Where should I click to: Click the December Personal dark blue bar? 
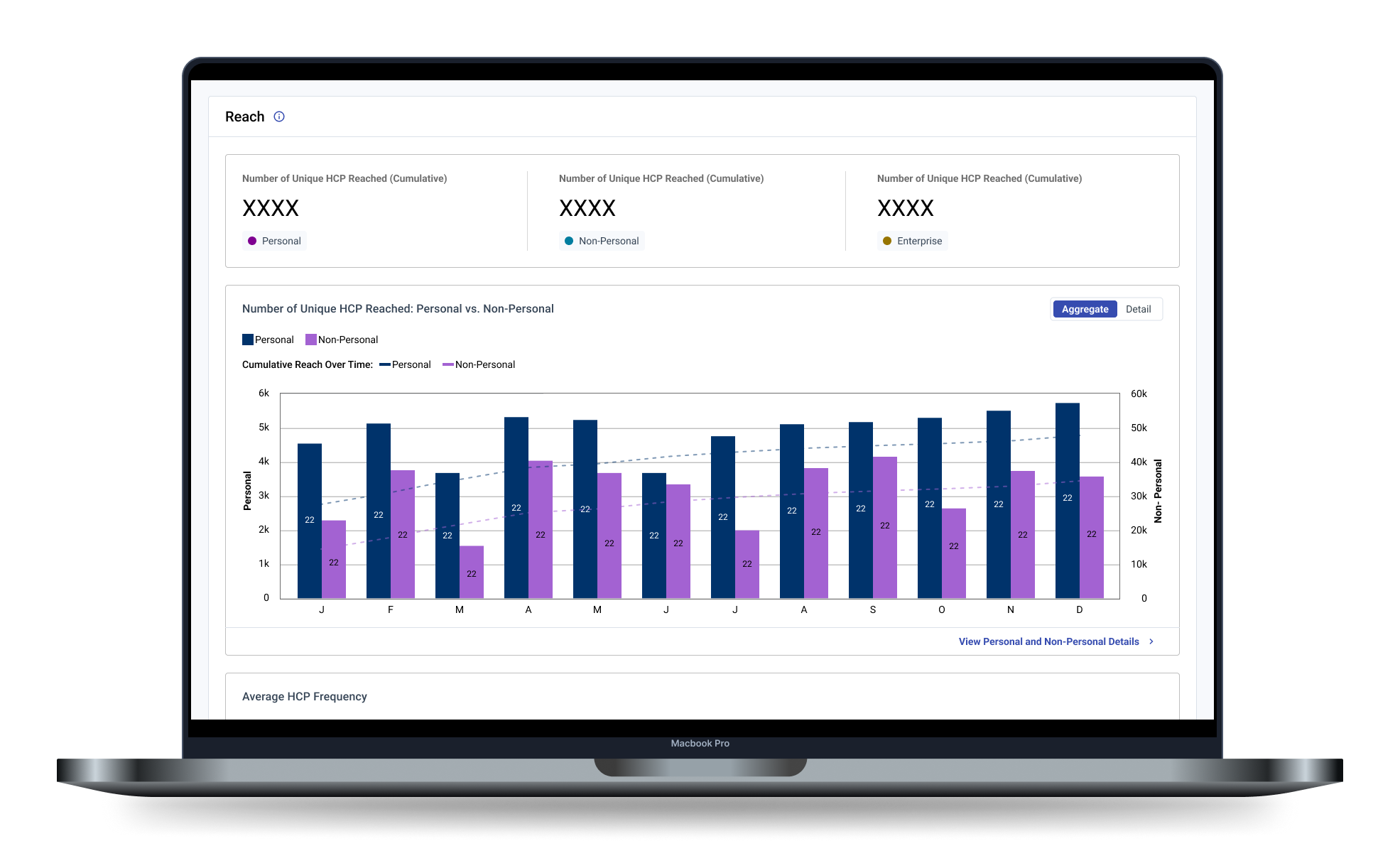[x=1068, y=501]
